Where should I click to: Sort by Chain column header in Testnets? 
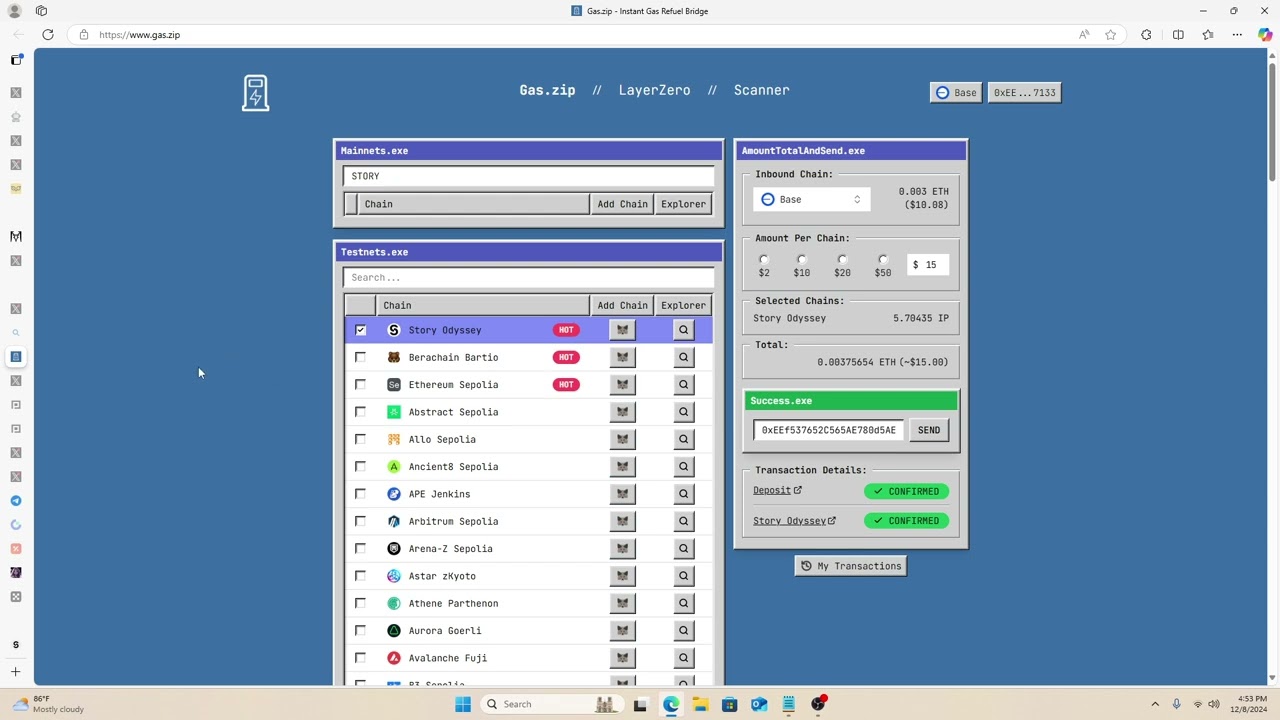[x=483, y=306]
